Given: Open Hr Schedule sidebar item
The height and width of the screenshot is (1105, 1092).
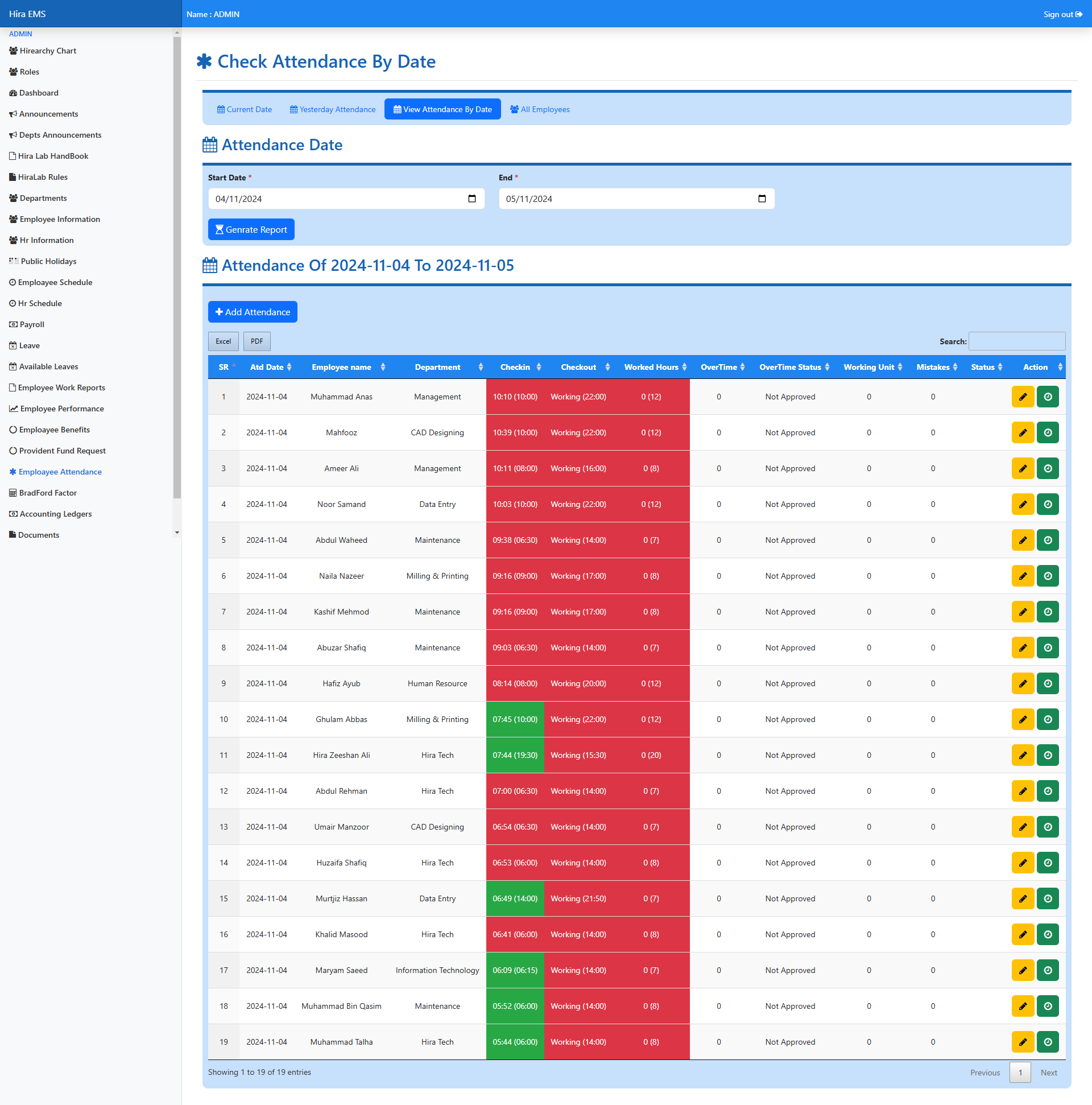Looking at the screenshot, I should pyautogui.click(x=35, y=304).
